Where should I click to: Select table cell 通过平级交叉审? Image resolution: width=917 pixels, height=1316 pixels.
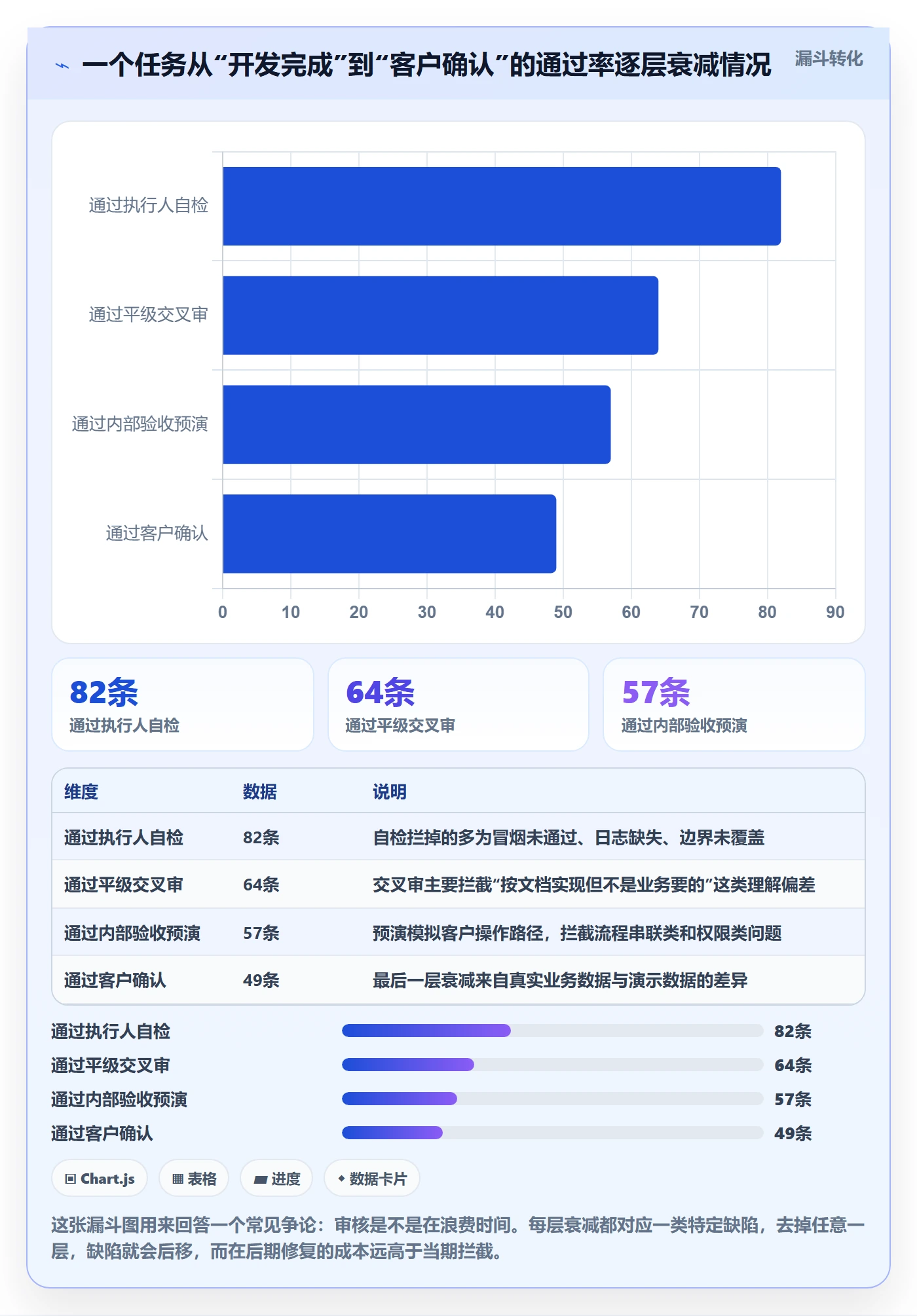[124, 885]
